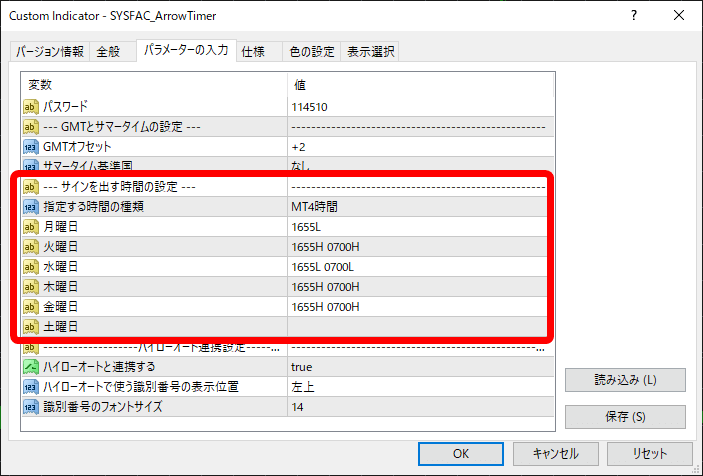Click the empty 土曜日 value cell
Viewport: 703px width, 476px height.
[x=417, y=326]
